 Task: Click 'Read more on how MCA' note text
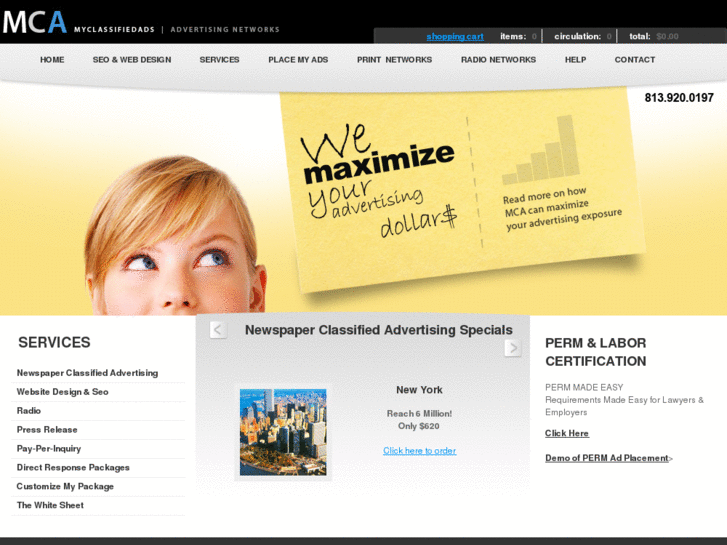562,208
